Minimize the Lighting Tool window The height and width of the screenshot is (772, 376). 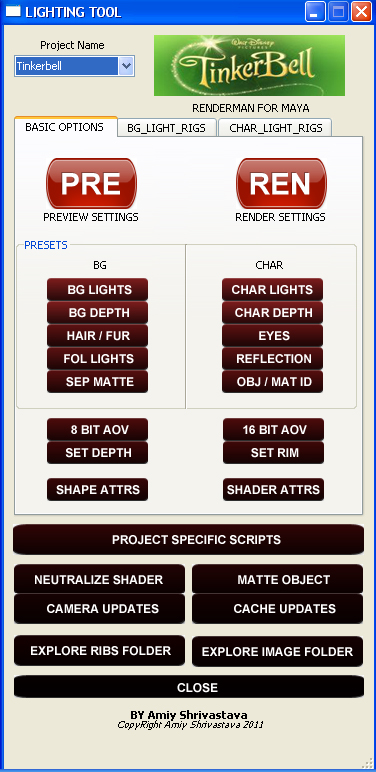point(315,11)
